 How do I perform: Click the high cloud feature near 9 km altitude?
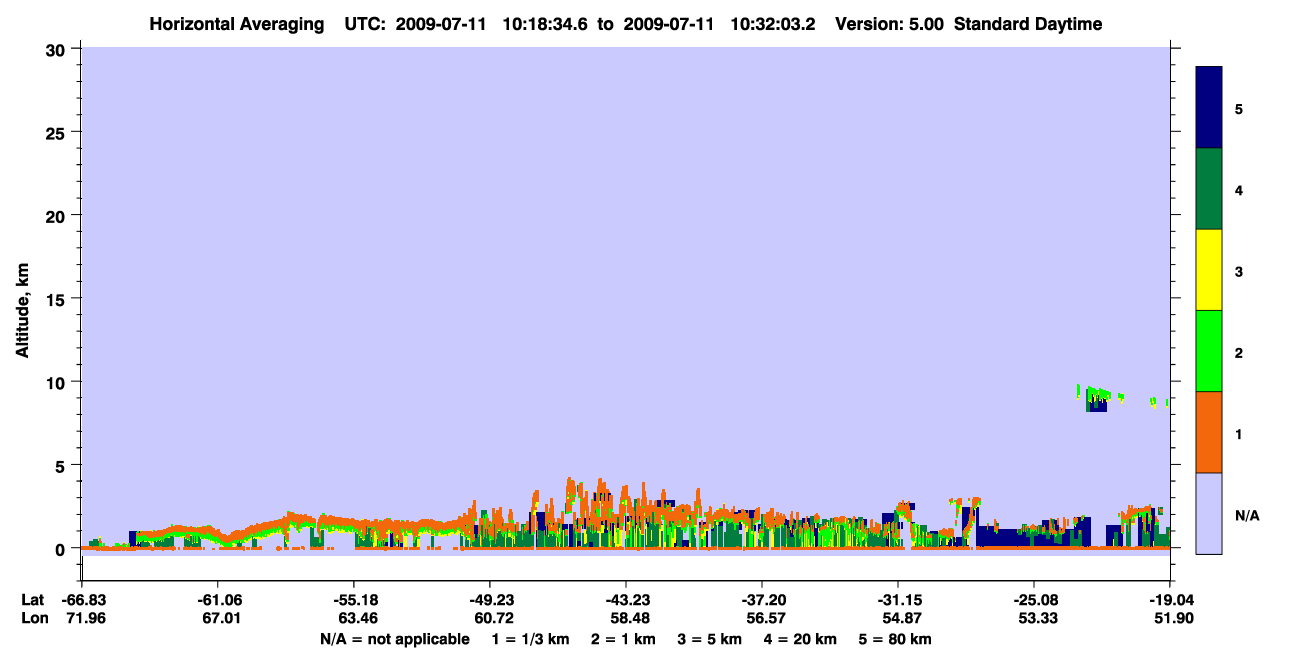pos(1097,399)
